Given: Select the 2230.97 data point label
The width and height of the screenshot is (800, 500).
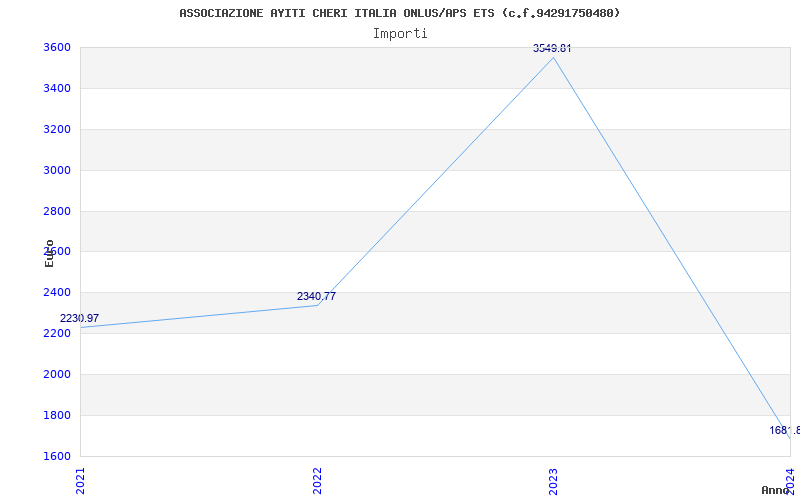Looking at the screenshot, I should (x=80, y=318).
